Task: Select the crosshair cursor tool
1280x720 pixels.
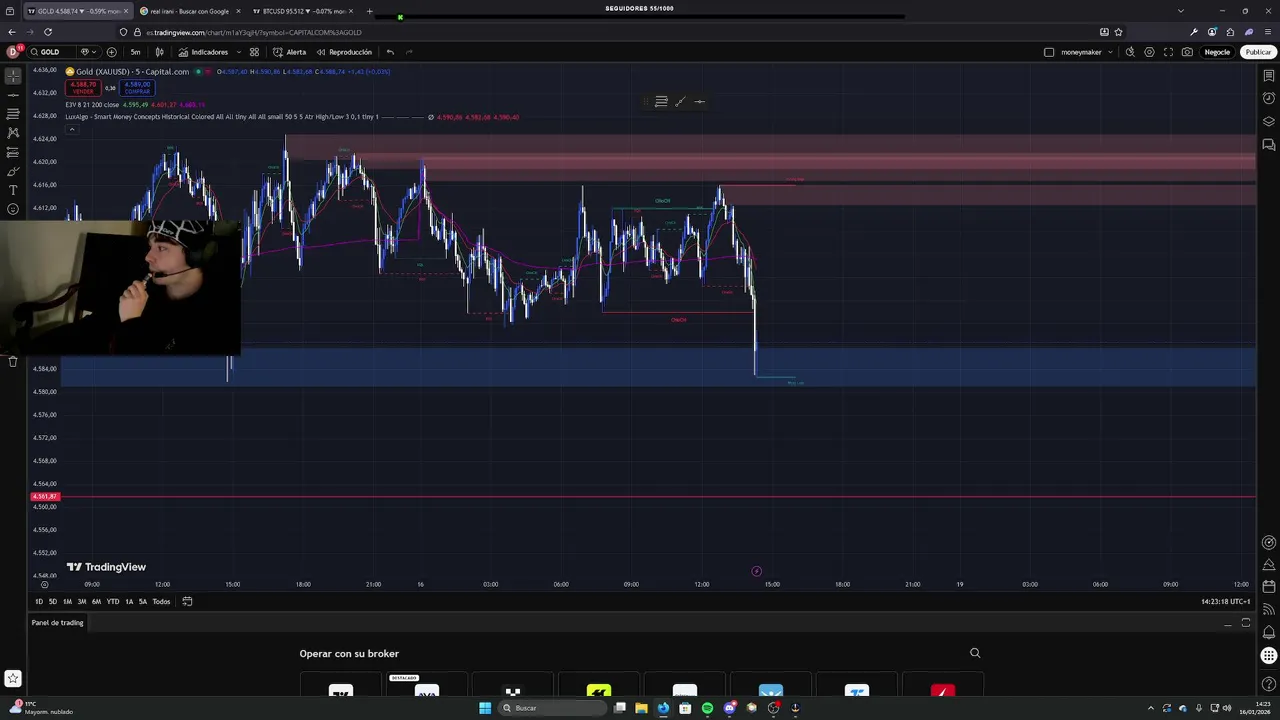Action: point(13,76)
